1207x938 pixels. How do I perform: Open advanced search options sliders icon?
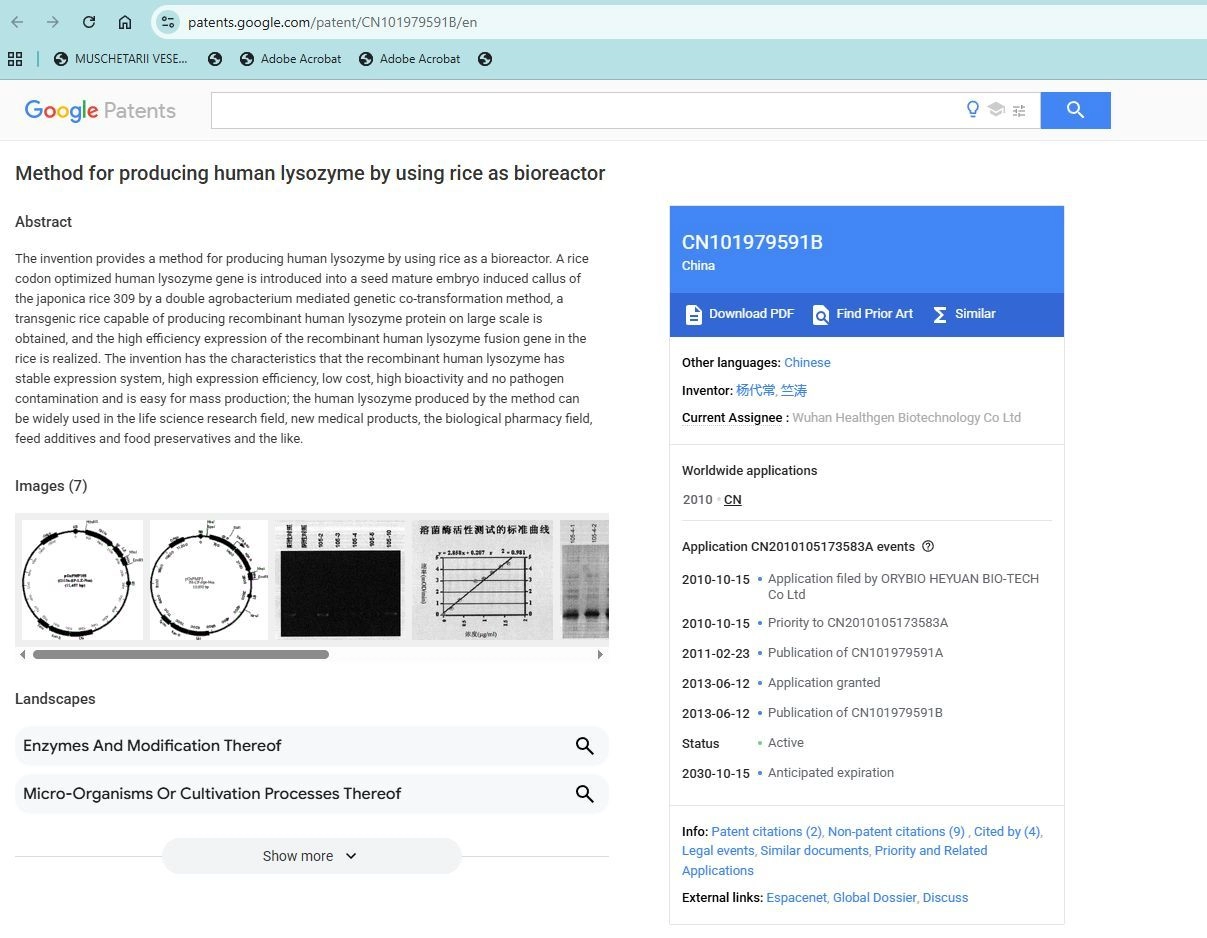click(1019, 110)
